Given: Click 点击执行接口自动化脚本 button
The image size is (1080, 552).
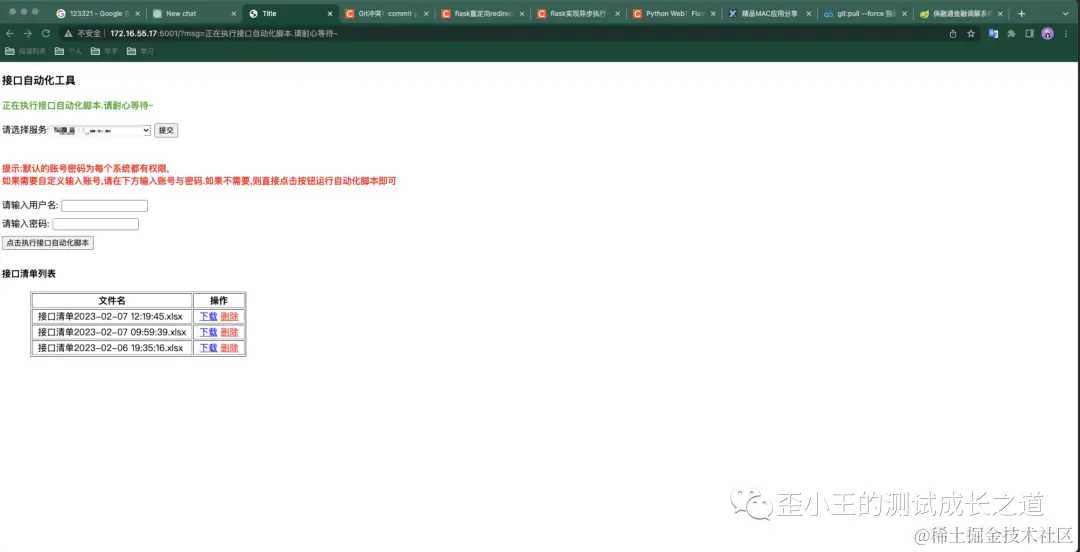Looking at the screenshot, I should [x=48, y=243].
